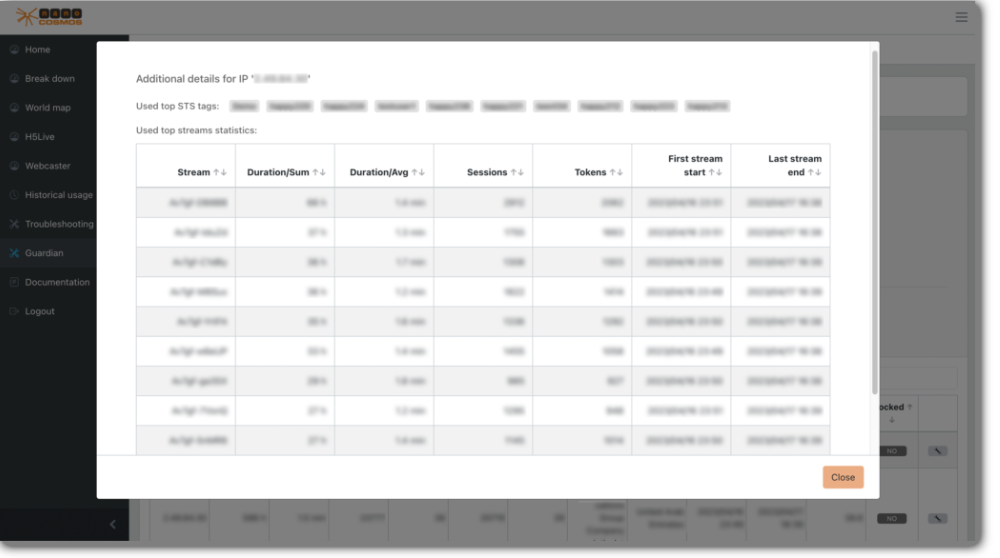
Task: Open the World map menu item
Action: tap(47, 108)
